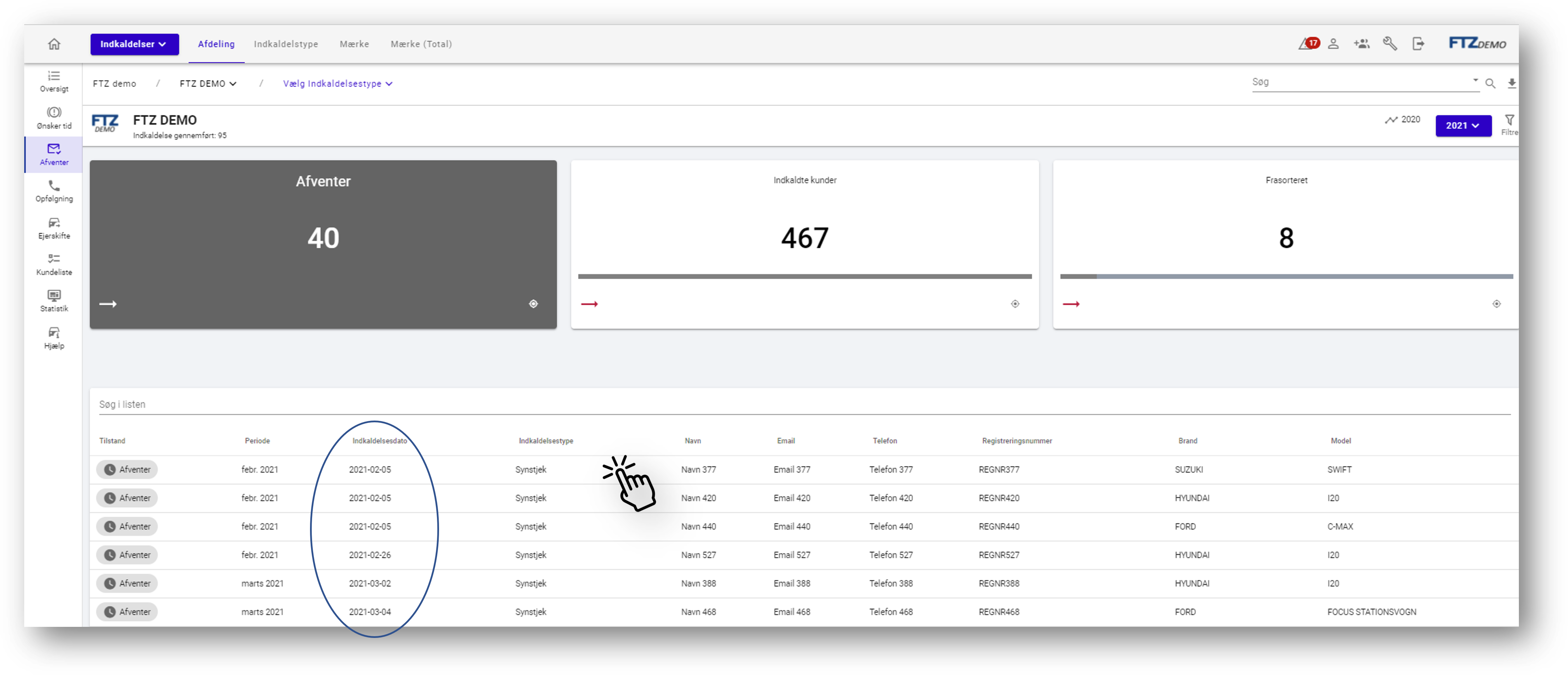Click the Afventer 40 summary card
Image resolution: width=1568 pixels, height=676 pixels.
click(x=323, y=244)
